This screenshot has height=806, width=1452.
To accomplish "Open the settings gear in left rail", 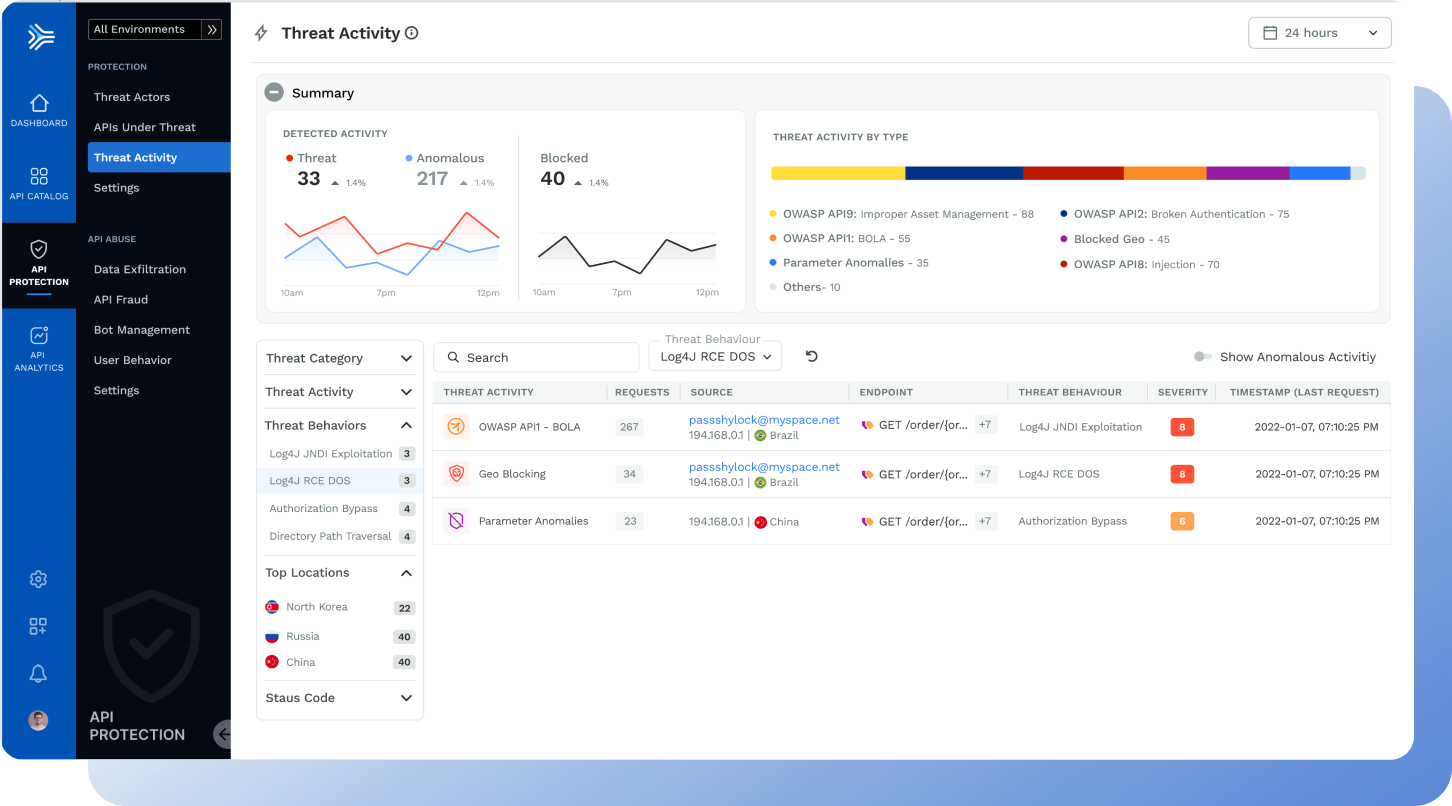I will [39, 579].
